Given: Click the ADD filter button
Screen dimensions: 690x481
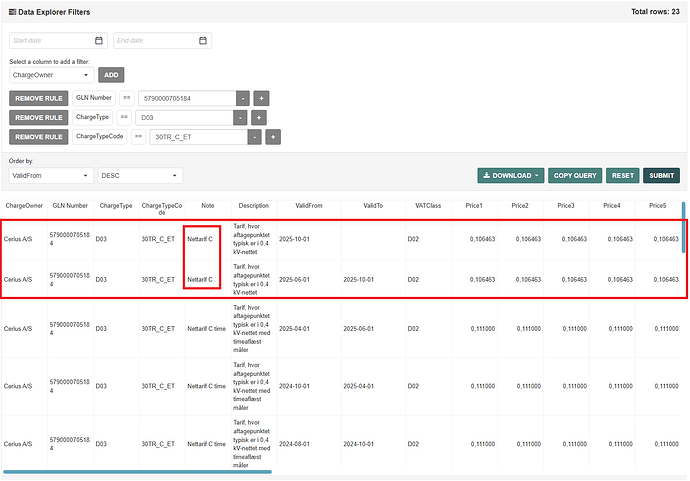Looking at the screenshot, I should point(111,75).
